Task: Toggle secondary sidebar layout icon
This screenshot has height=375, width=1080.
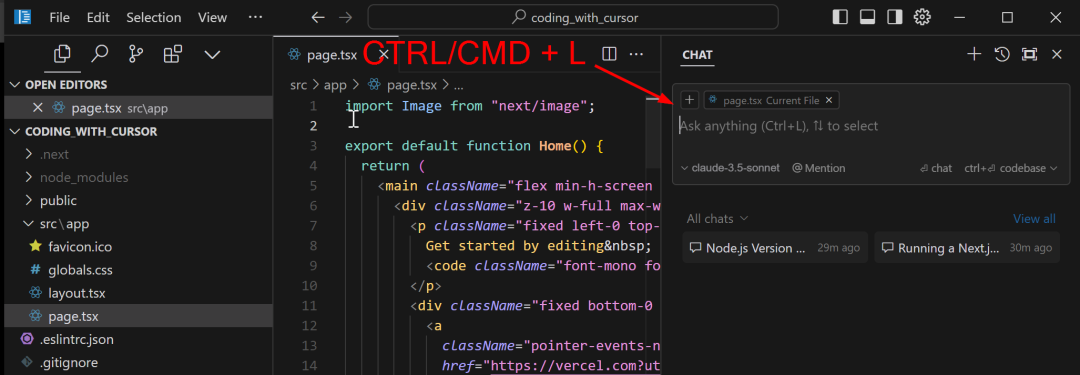Action: [895, 17]
